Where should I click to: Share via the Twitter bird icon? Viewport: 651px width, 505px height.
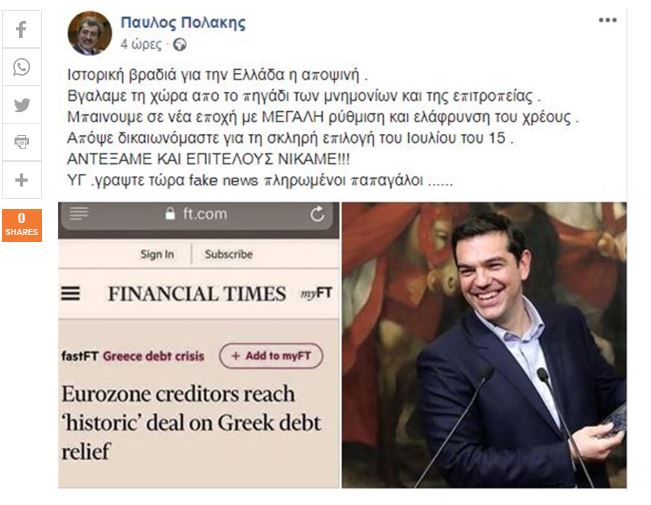(x=22, y=105)
